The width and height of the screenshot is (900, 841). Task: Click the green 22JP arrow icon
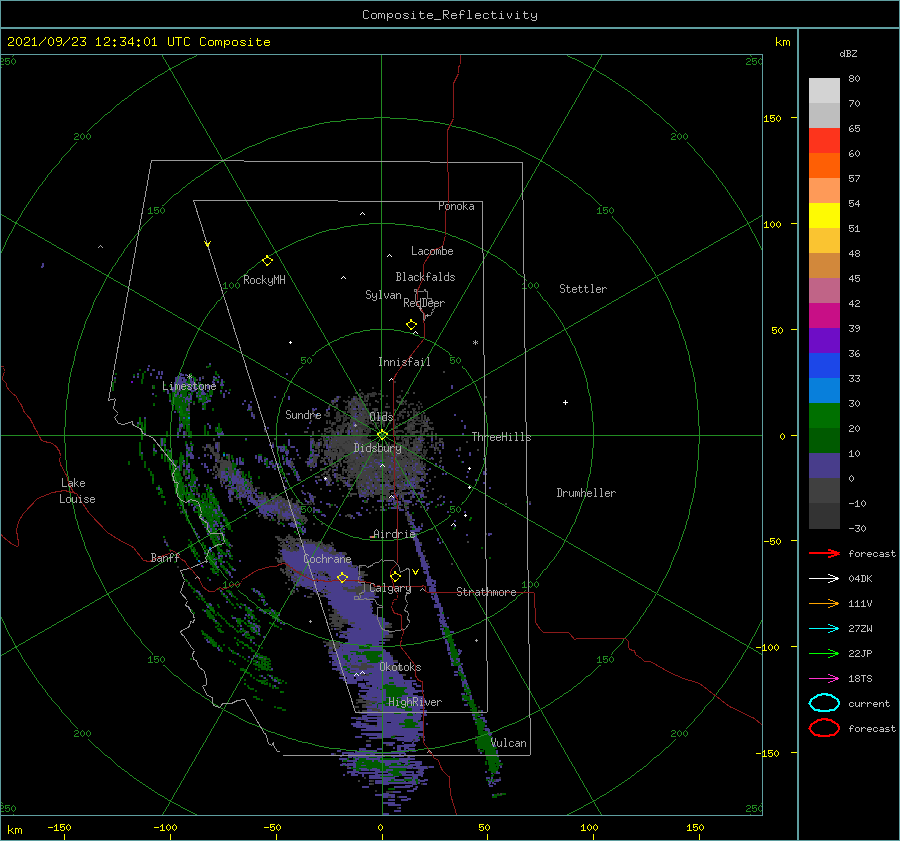coord(824,653)
